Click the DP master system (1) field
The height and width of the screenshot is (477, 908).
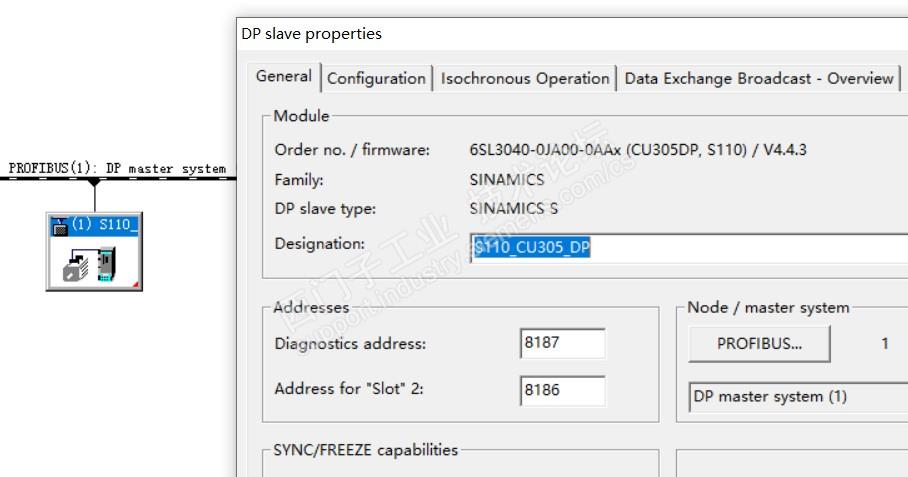[x=799, y=397]
